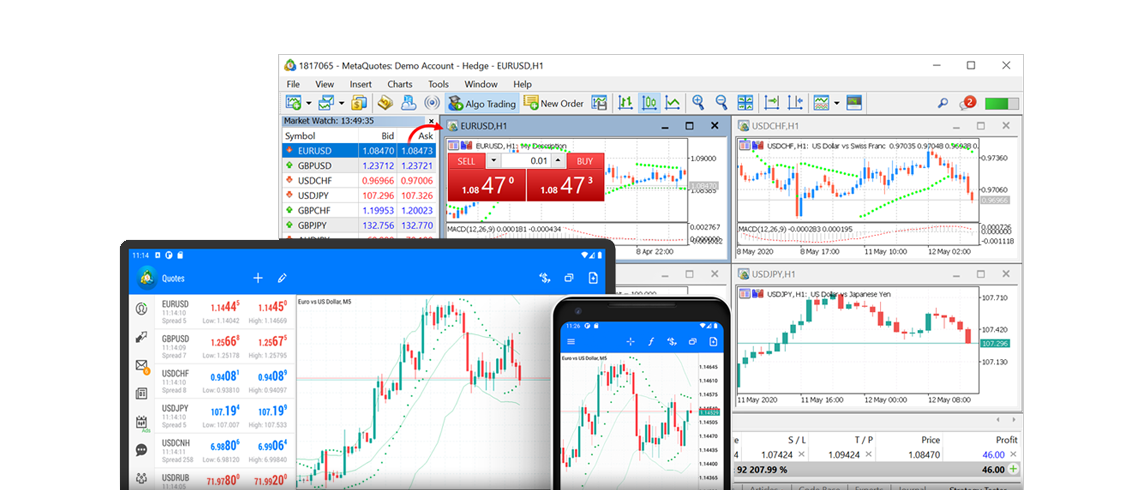This screenshot has width=1142, height=490.
Task: Tap the pencil edit icon on tablet
Action: pos(282,277)
